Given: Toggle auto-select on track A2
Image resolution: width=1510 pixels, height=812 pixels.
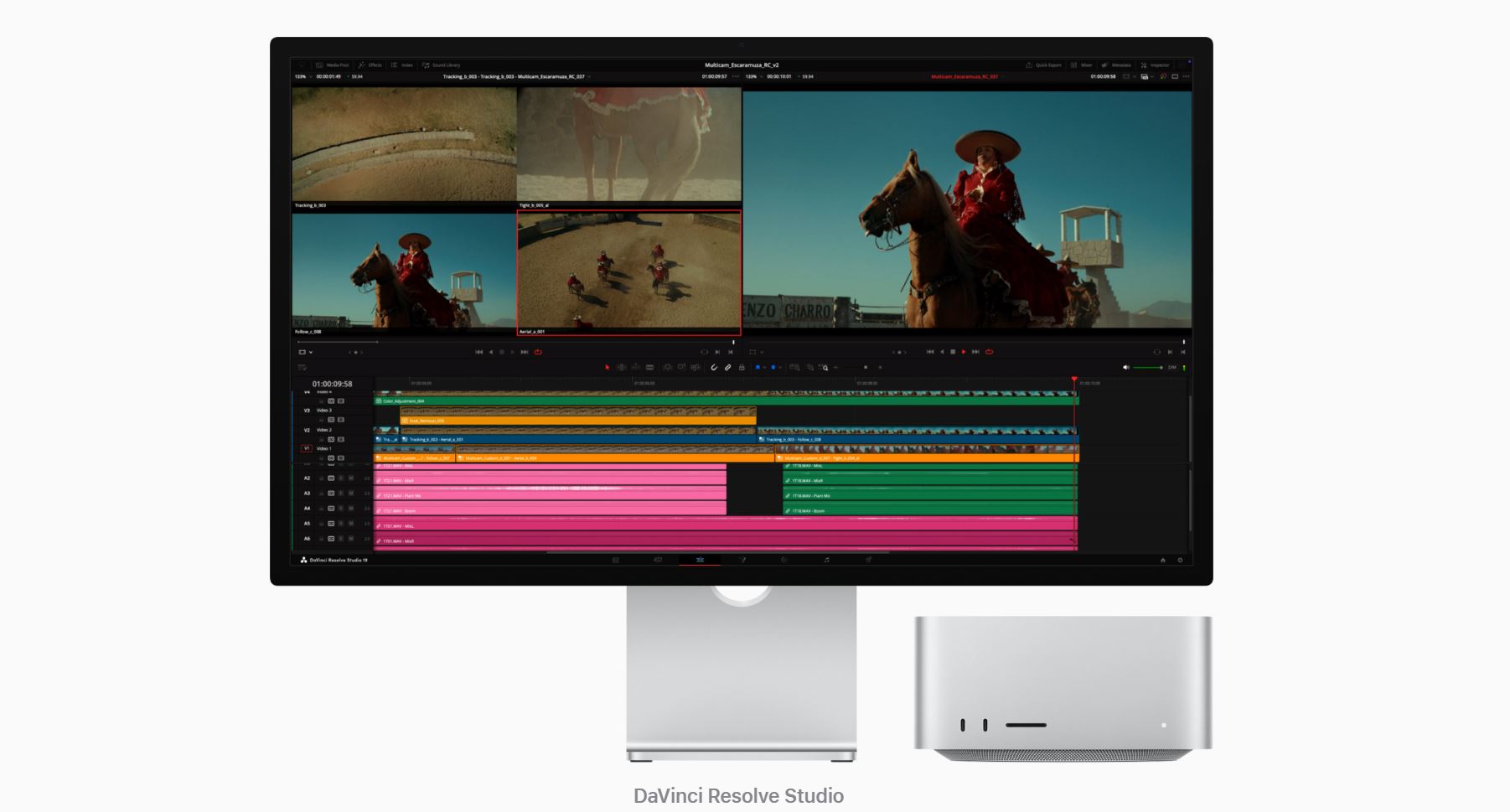Looking at the screenshot, I should [331, 478].
